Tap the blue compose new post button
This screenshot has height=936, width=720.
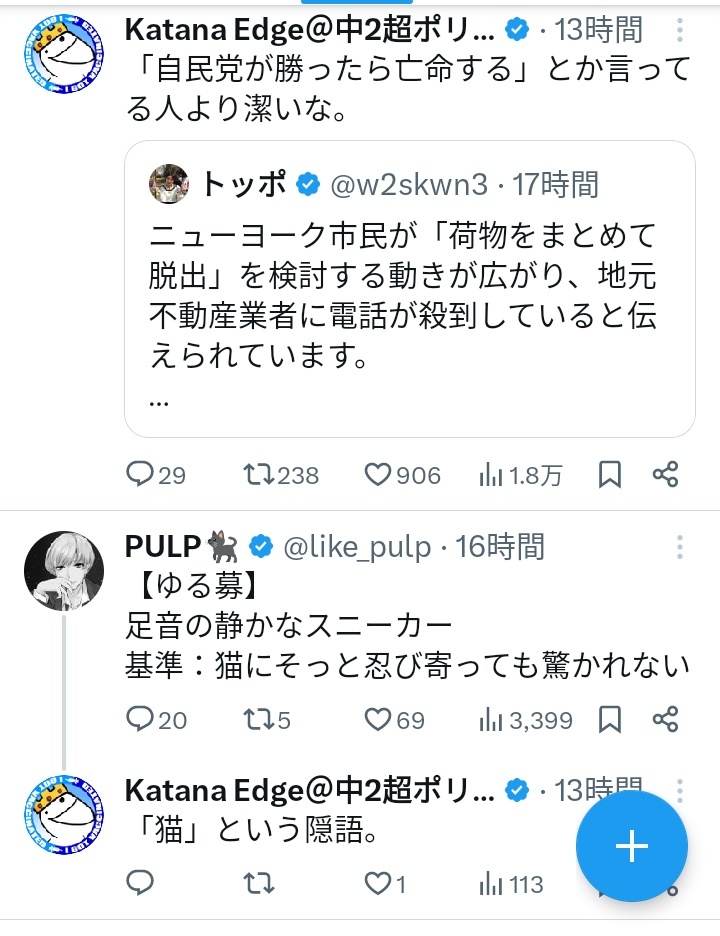click(632, 847)
